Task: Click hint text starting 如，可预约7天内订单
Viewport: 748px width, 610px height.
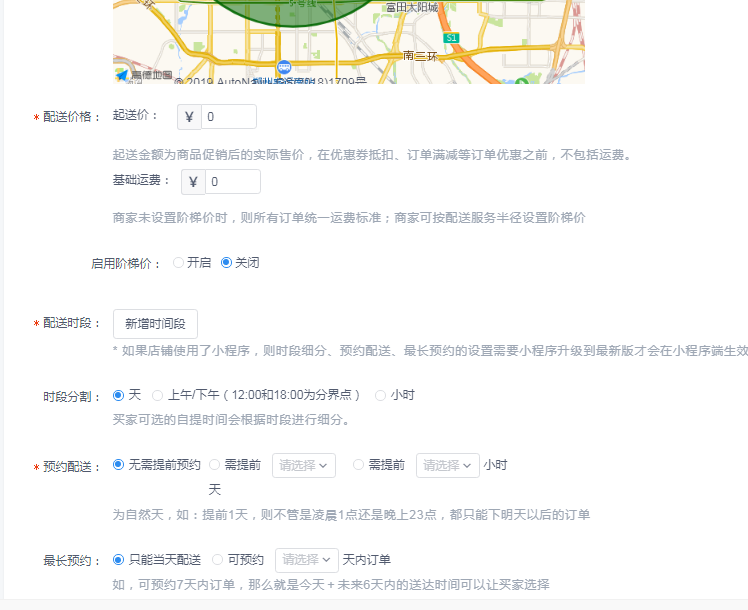Action: (331, 585)
